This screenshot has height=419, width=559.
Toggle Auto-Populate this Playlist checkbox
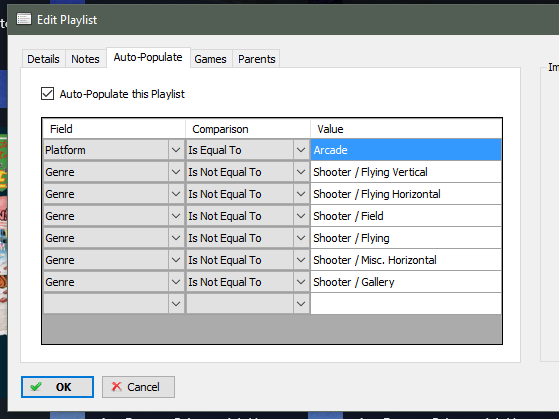point(47,94)
